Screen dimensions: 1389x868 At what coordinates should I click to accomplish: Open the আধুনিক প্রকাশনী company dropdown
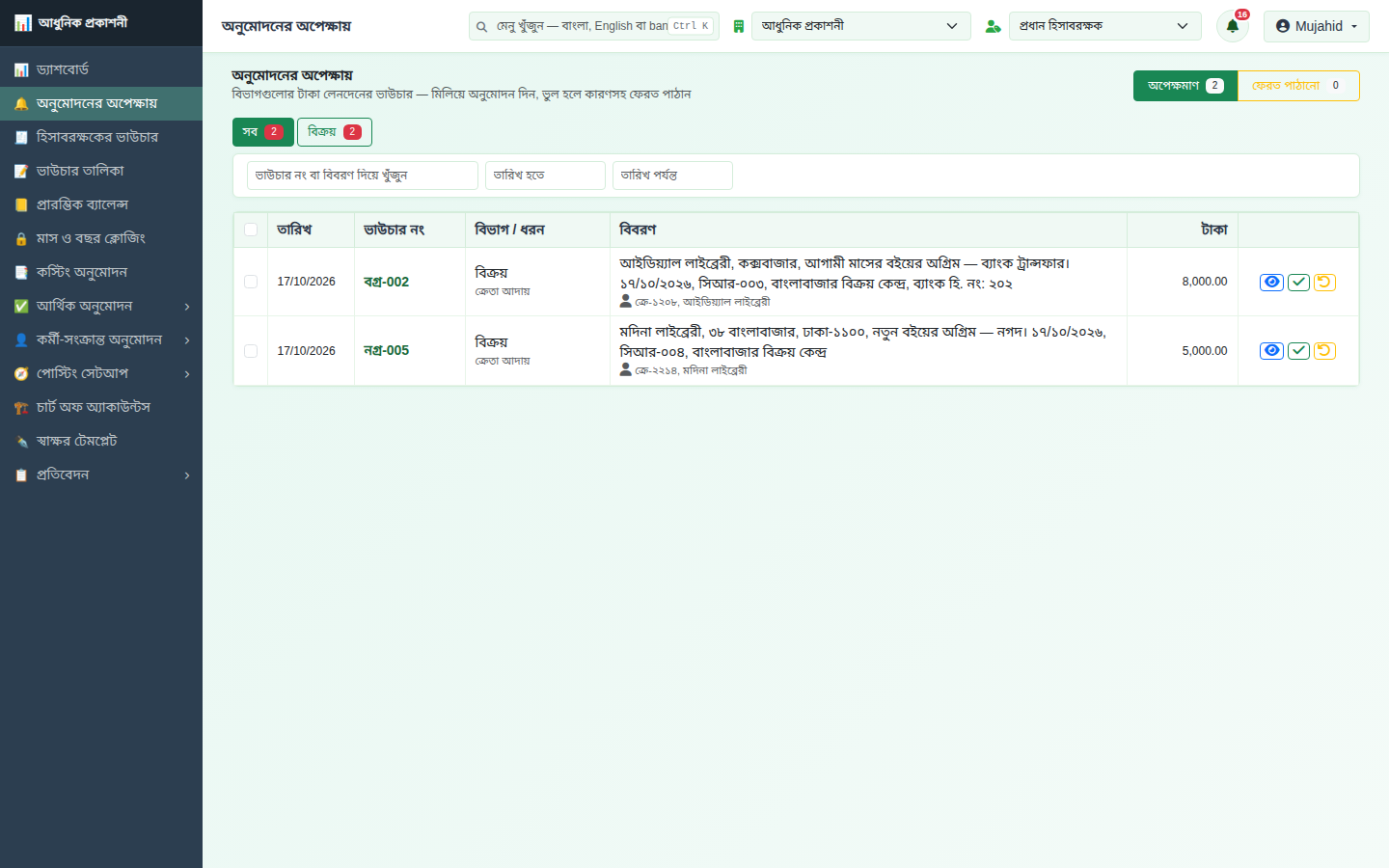tap(860, 26)
